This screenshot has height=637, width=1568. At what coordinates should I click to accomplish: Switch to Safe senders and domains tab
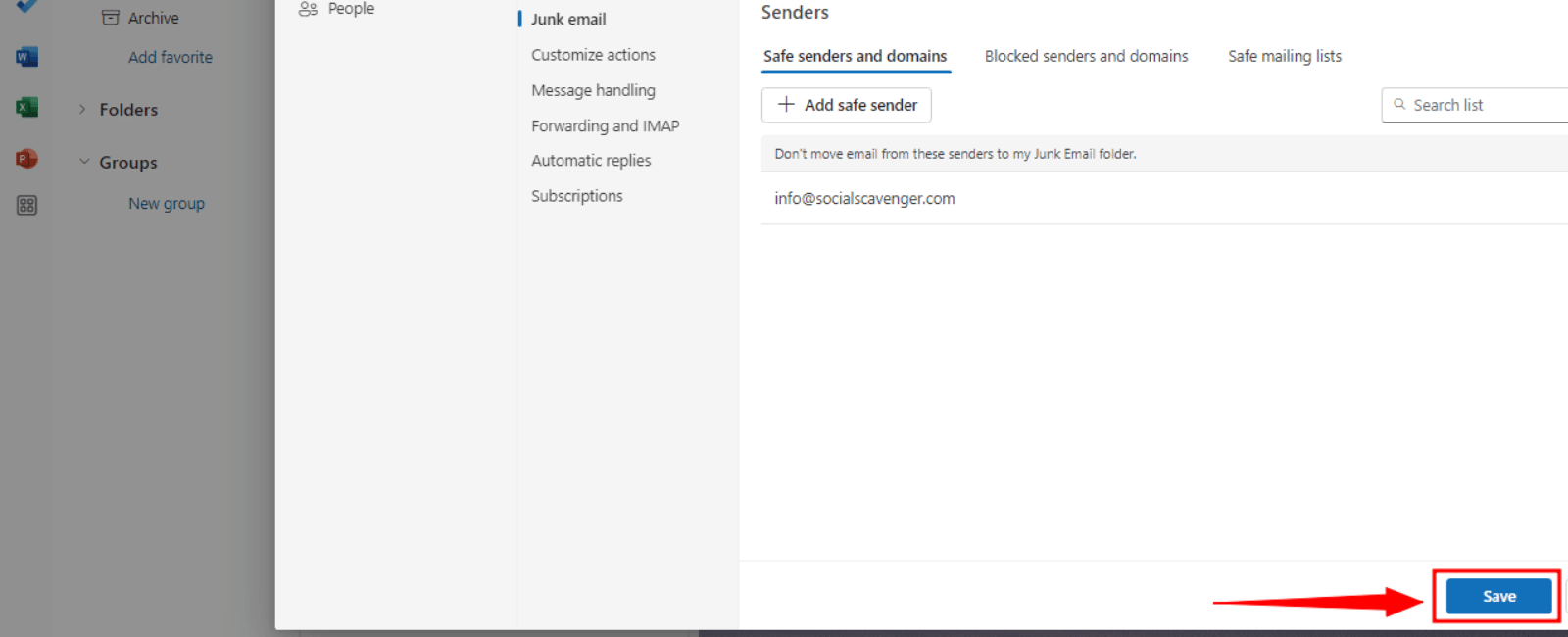856,56
